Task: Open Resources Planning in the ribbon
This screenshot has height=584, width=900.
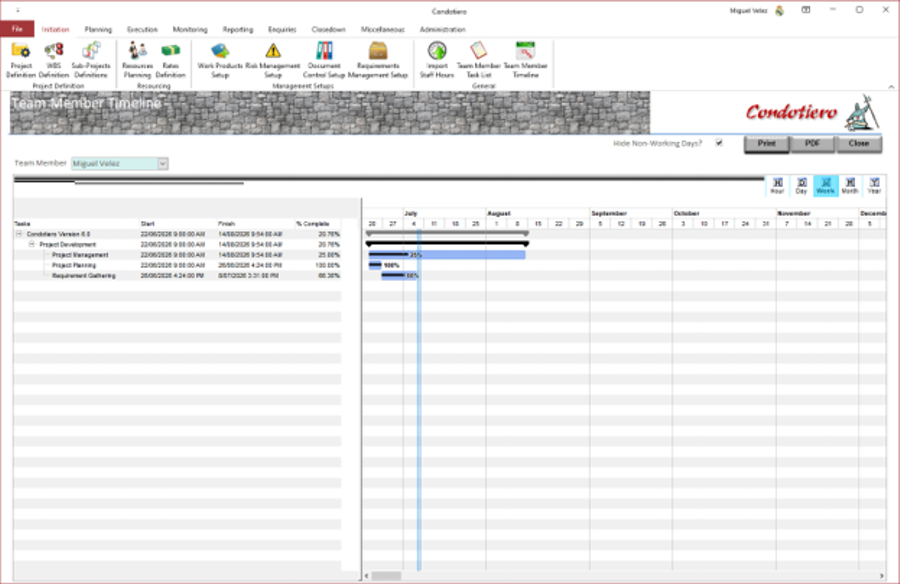Action: (137, 60)
